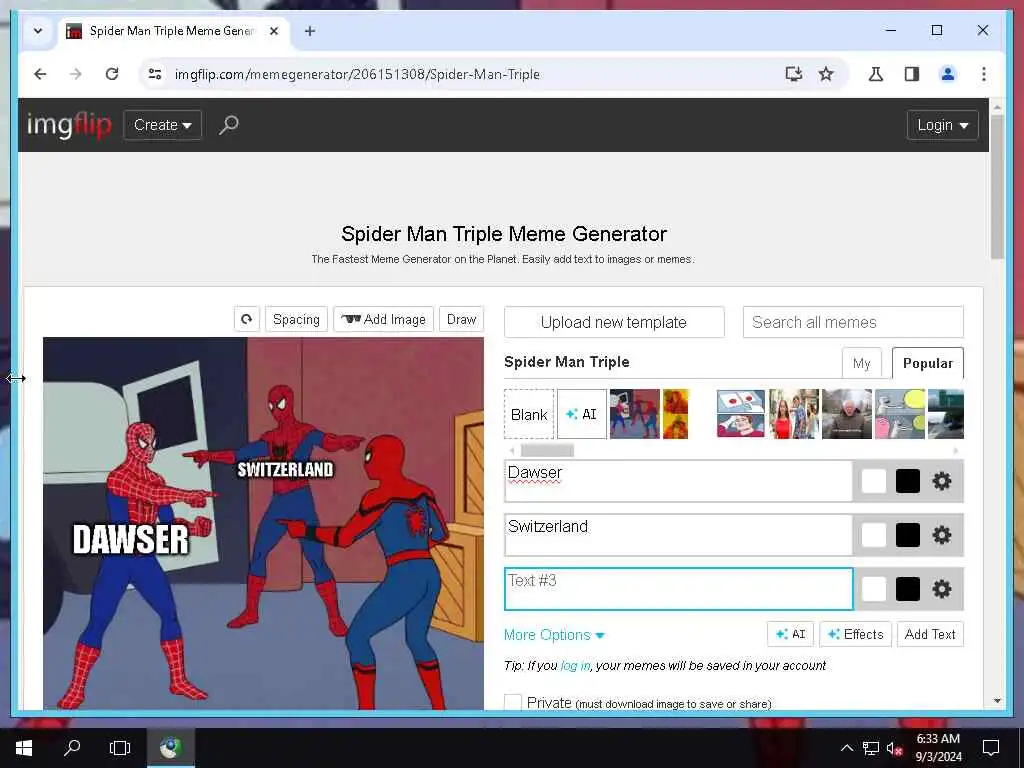Click the imgflip logo
The height and width of the screenshot is (768, 1024).
[69, 125]
